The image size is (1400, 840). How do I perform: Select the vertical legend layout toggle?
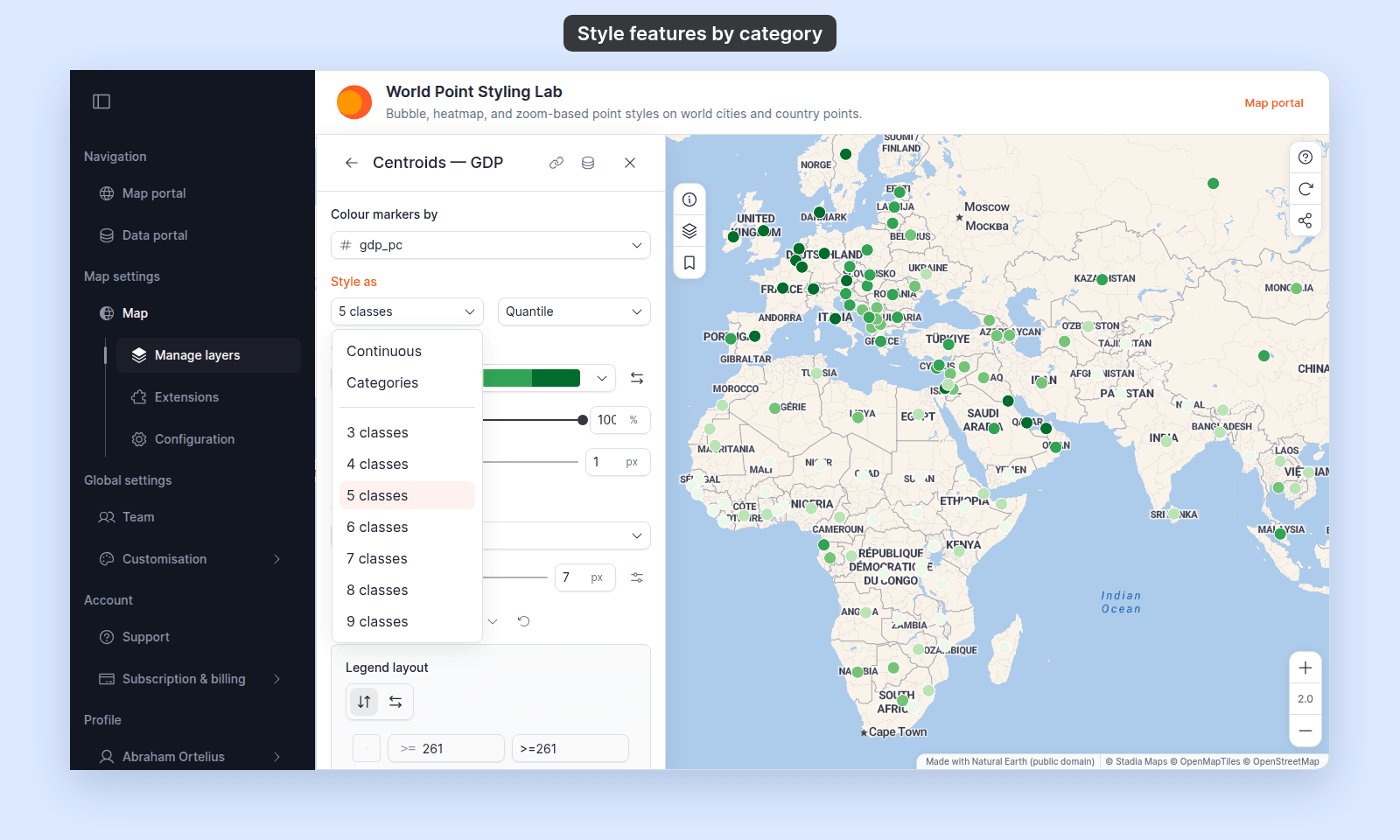[x=364, y=702]
